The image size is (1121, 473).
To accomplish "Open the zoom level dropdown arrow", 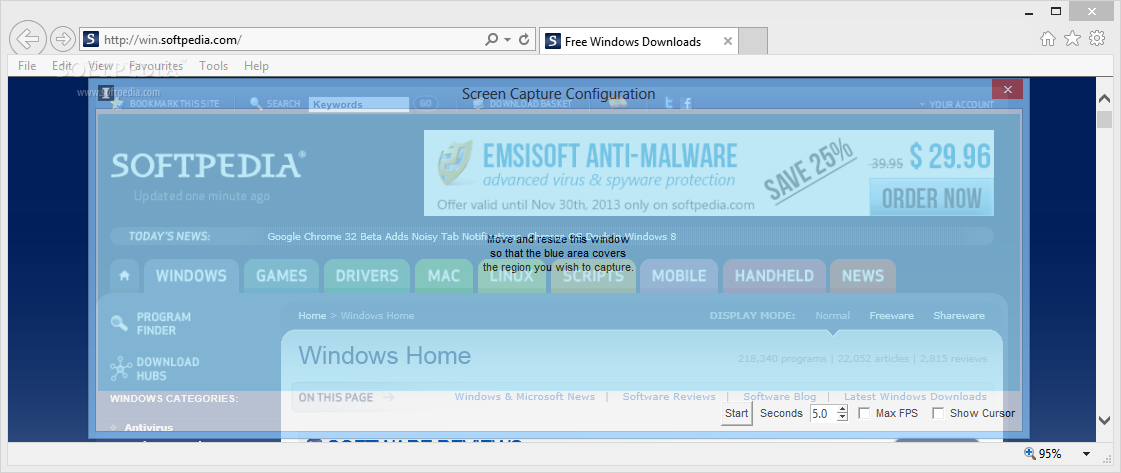I will 1087,454.
